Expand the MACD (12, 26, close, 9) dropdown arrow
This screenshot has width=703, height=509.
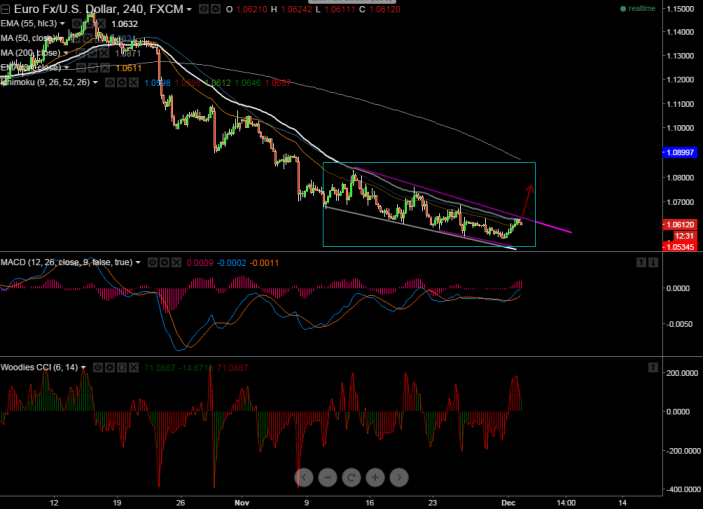(x=138, y=262)
